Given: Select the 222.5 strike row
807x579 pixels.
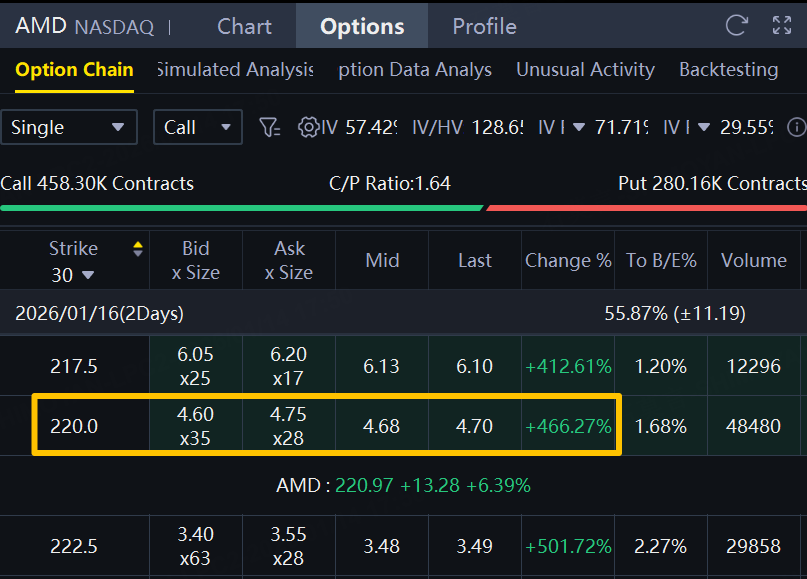Looking at the screenshot, I should pos(74,546).
